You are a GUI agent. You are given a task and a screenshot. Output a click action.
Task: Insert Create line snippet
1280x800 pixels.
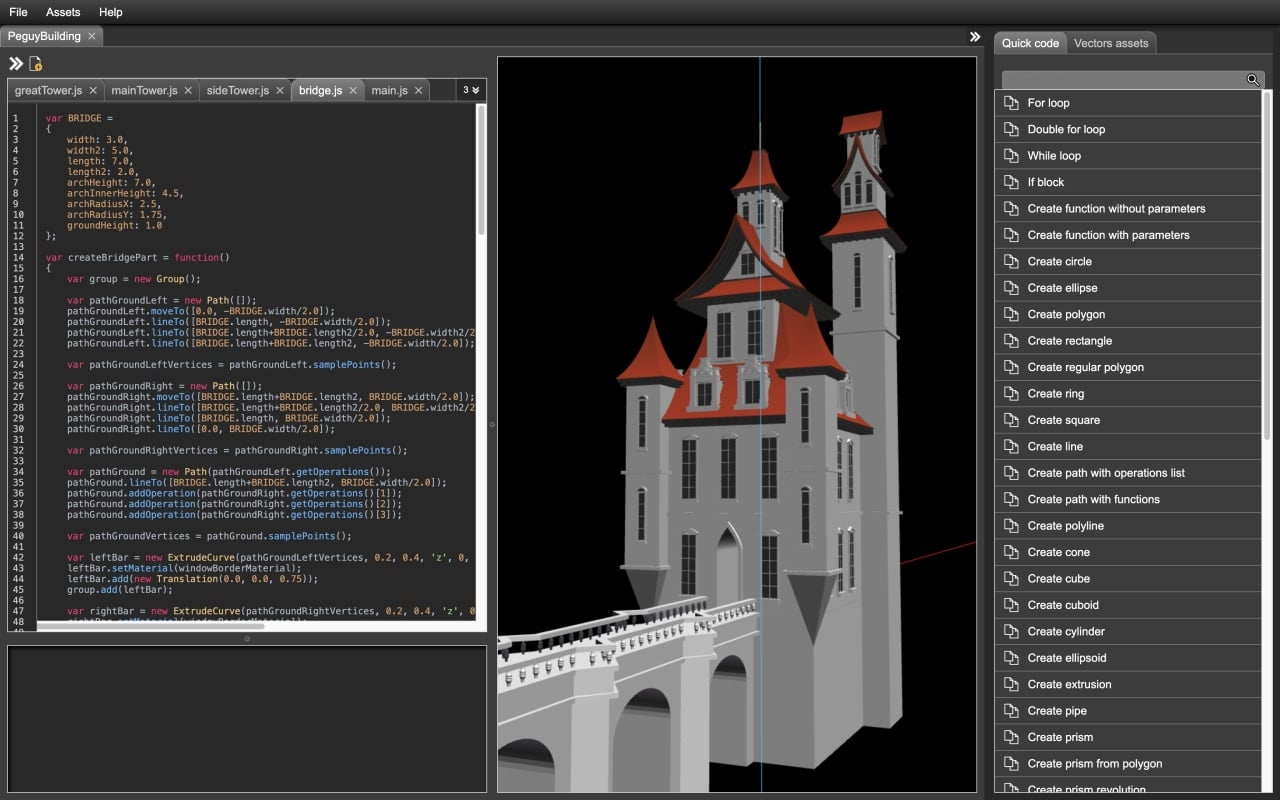pos(1128,447)
